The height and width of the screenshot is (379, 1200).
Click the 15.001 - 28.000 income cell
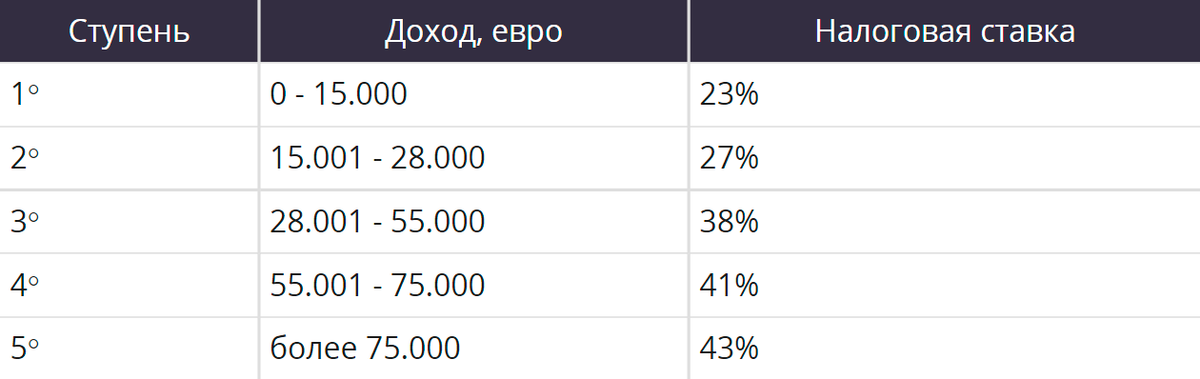473,158
